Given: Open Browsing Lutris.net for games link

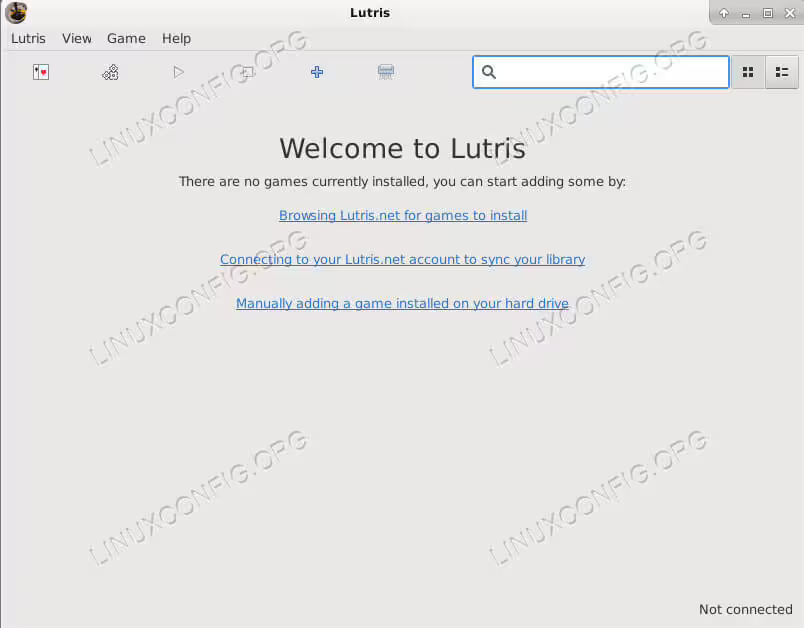Looking at the screenshot, I should point(403,215).
